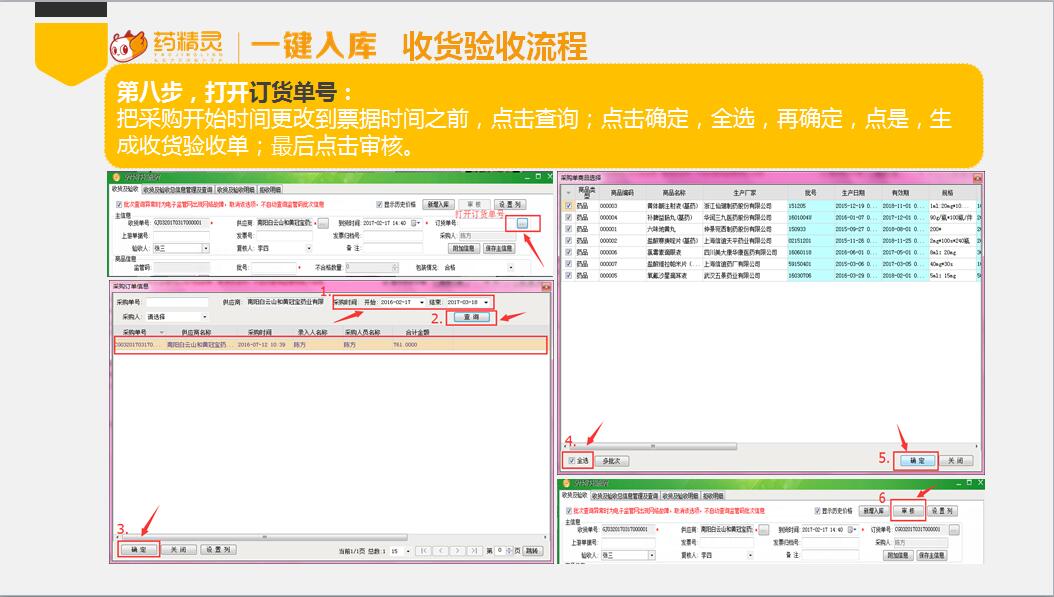Click the 供应商 browse button in top window
The height and width of the screenshot is (597, 1054).
[323, 223]
